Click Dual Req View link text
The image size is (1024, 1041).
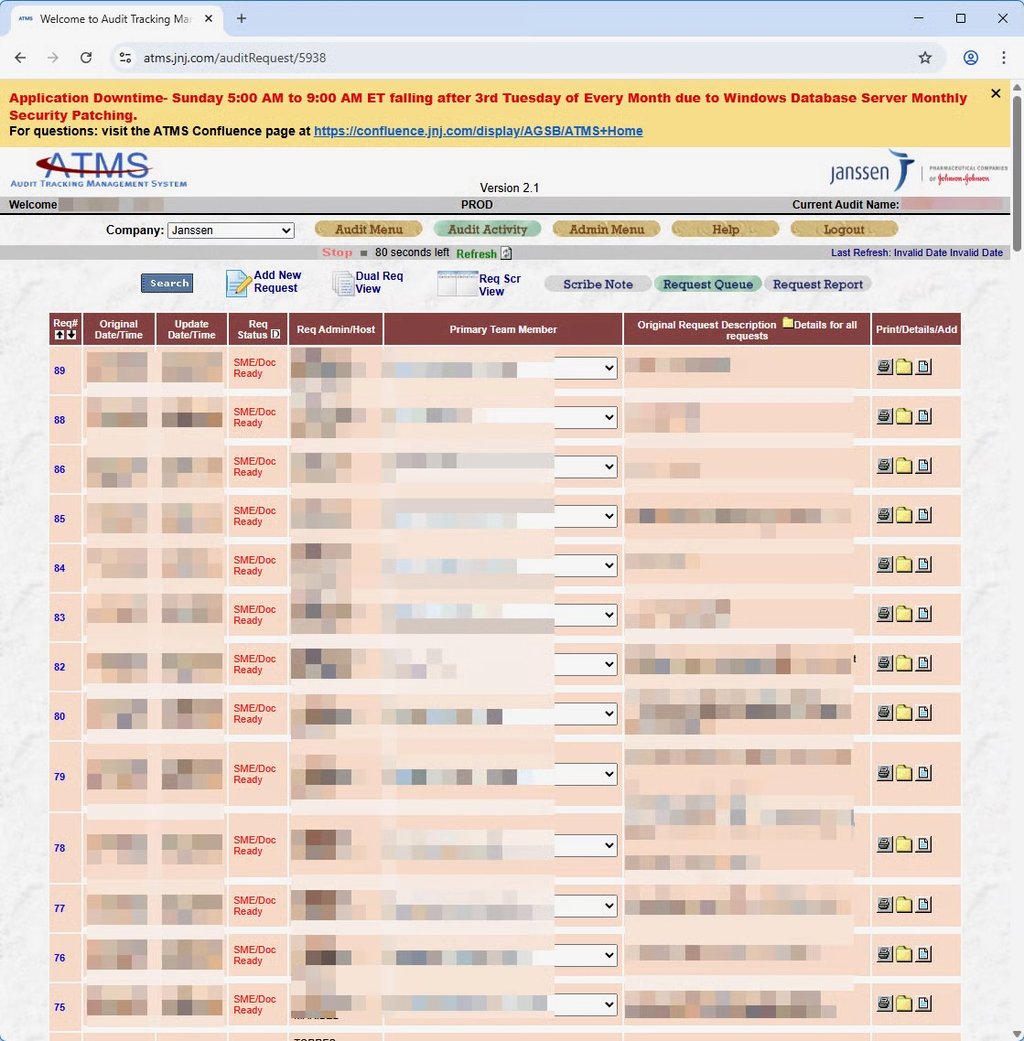point(379,282)
